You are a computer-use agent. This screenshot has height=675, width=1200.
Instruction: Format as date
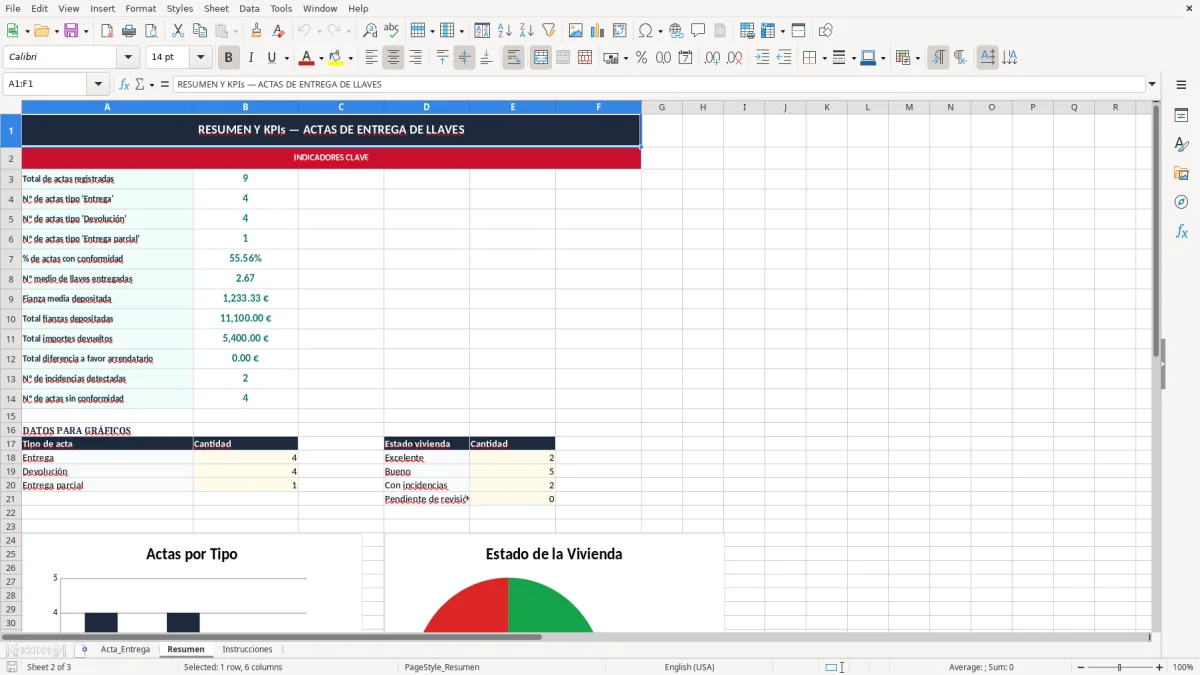pos(685,58)
